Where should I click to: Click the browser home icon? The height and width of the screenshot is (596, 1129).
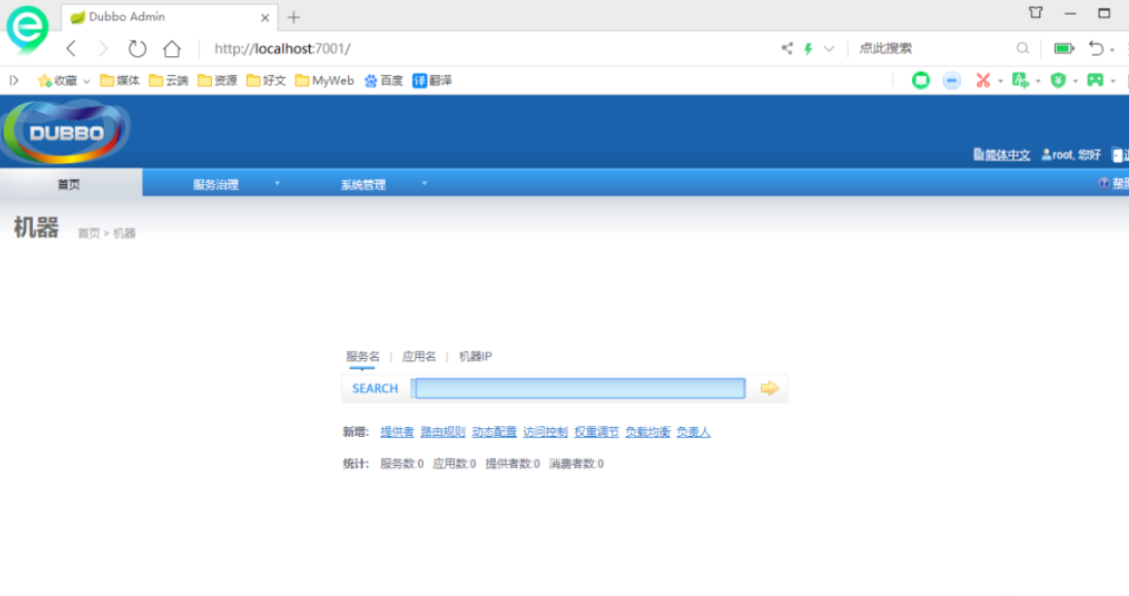point(171,48)
